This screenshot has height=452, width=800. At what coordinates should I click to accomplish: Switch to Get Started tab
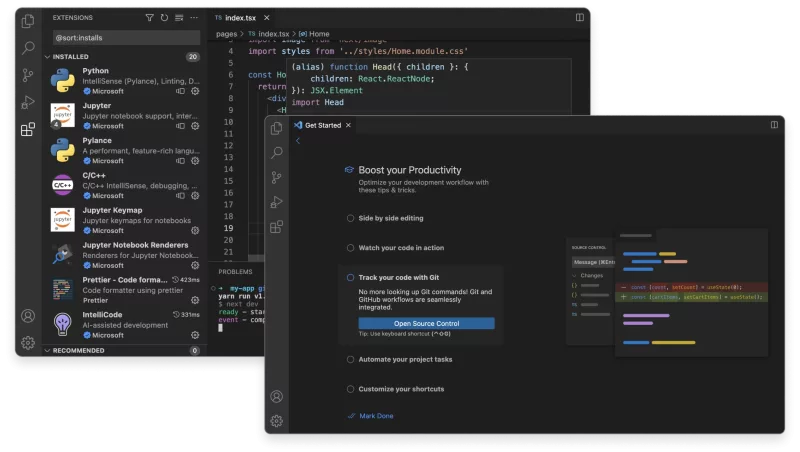pyautogui.click(x=322, y=125)
